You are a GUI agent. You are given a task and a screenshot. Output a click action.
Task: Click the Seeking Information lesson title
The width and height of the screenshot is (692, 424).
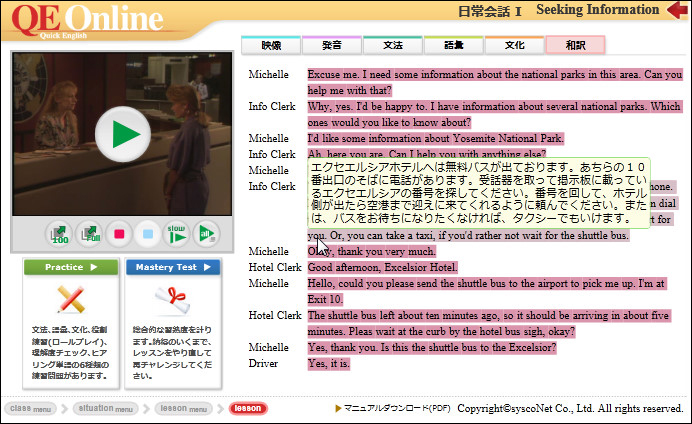[598, 10]
